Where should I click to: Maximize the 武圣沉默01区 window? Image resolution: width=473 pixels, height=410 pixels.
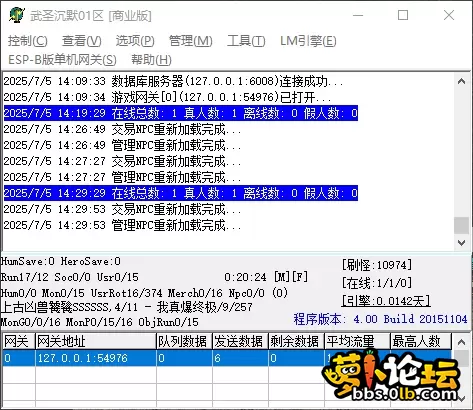click(403, 15)
